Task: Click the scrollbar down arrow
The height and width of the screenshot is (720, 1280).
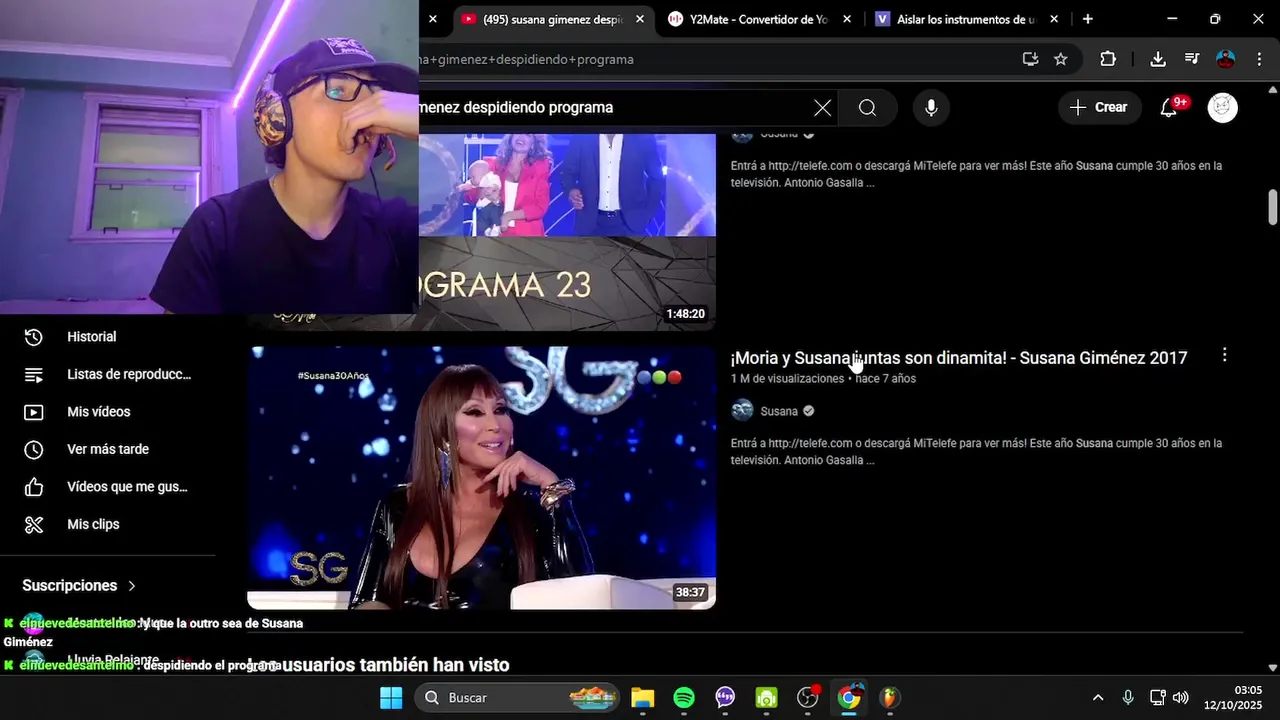Action: [1273, 667]
